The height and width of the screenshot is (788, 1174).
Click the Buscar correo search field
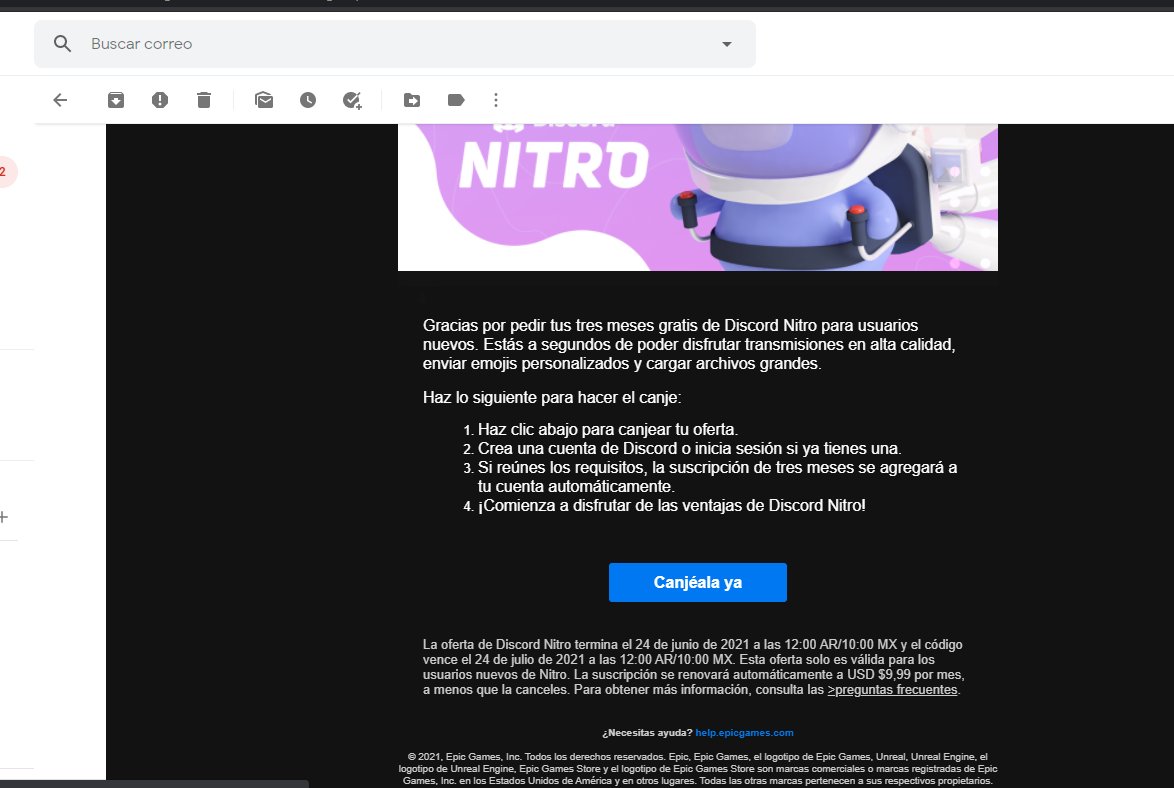pyautogui.click(x=395, y=44)
